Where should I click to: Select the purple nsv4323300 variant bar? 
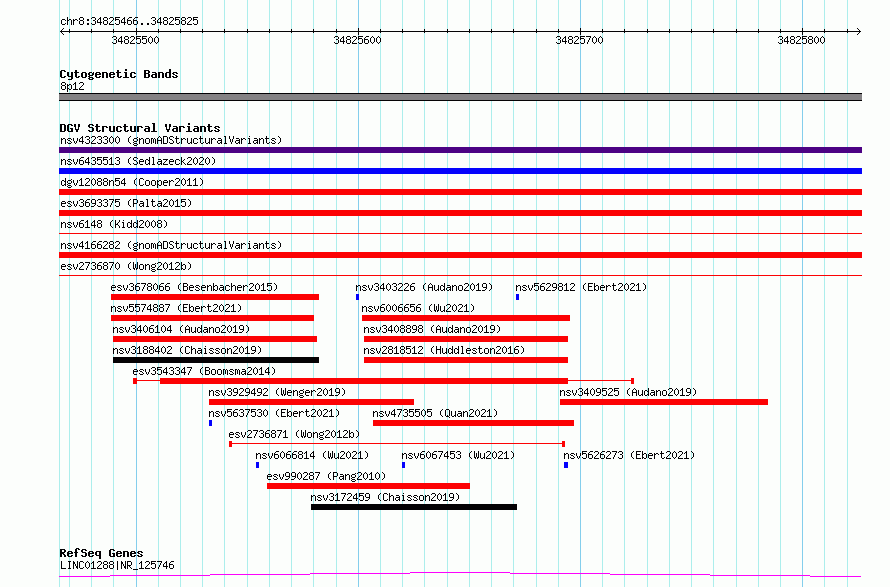point(460,150)
